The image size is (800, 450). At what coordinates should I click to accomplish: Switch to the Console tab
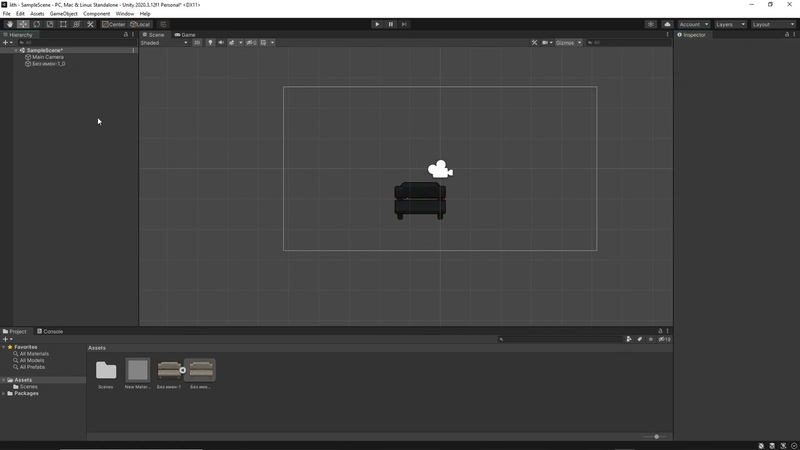click(x=50, y=331)
